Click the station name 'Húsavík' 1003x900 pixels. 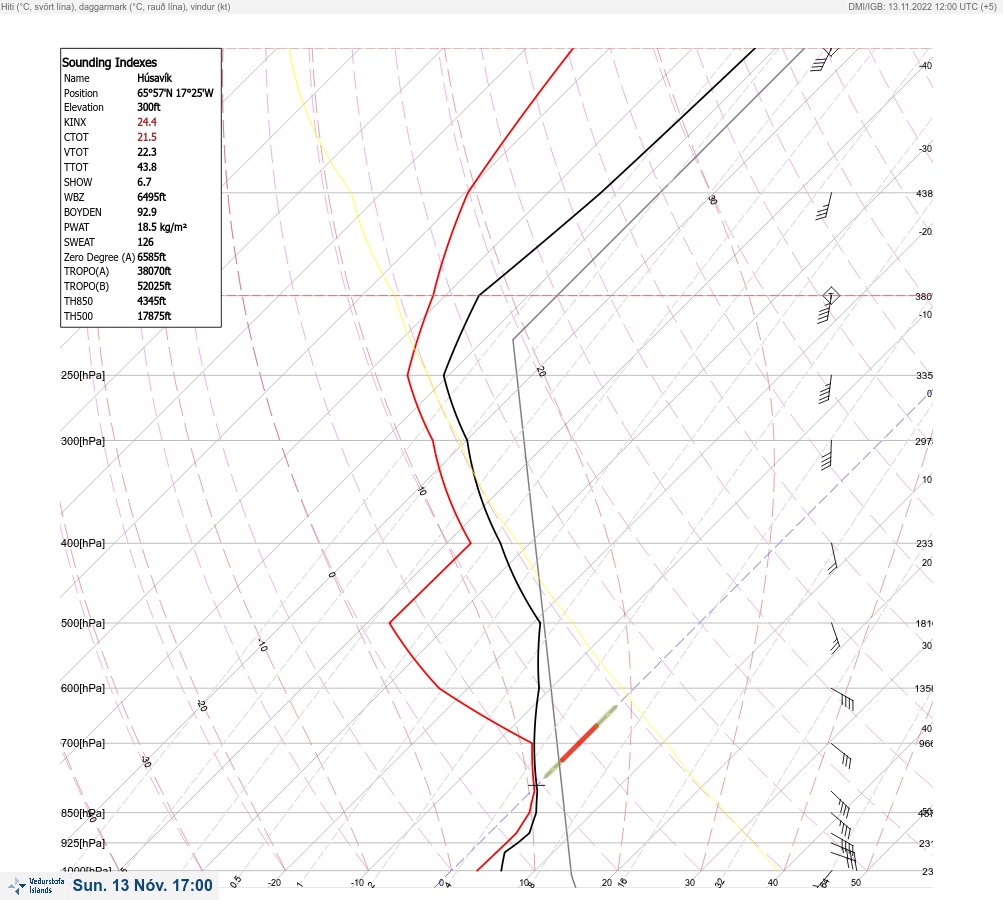(x=154, y=78)
